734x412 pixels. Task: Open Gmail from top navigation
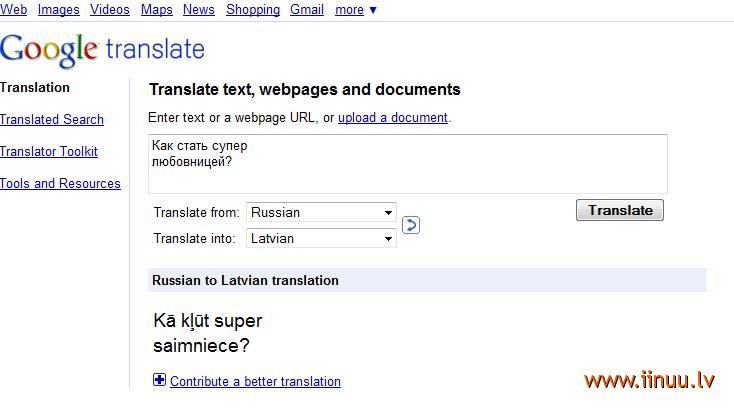point(307,9)
